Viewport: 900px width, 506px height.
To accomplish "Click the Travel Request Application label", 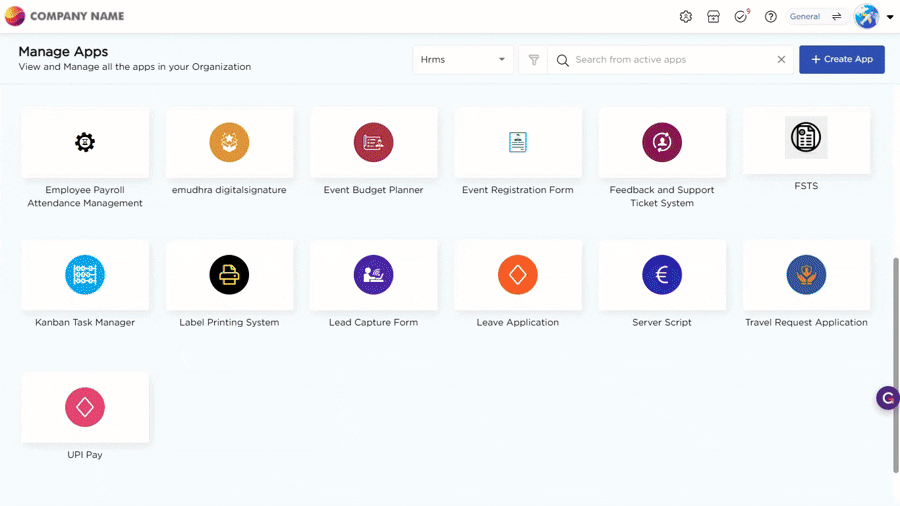I will coord(806,323).
